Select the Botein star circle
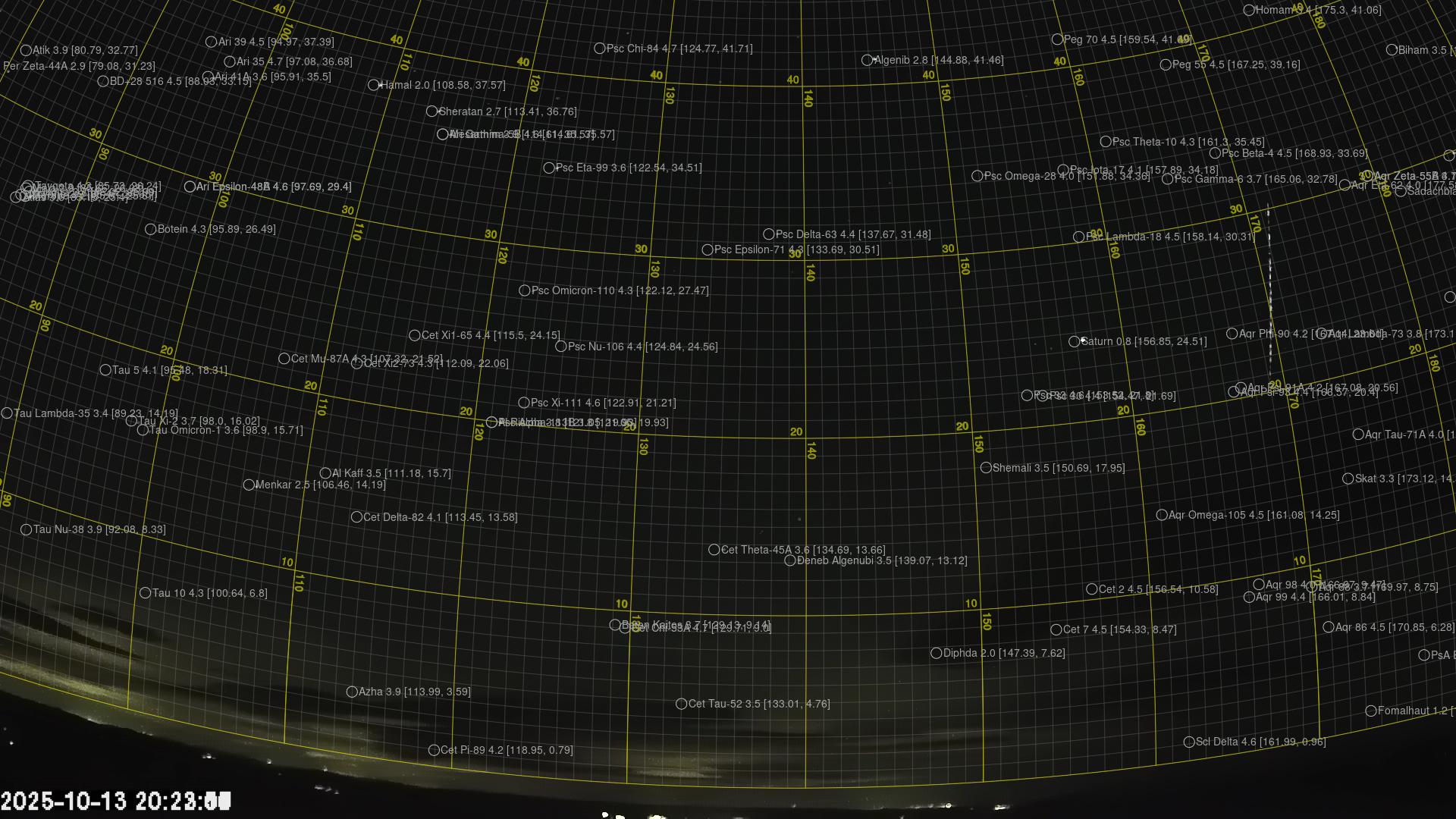1456x819 pixels. (x=151, y=230)
